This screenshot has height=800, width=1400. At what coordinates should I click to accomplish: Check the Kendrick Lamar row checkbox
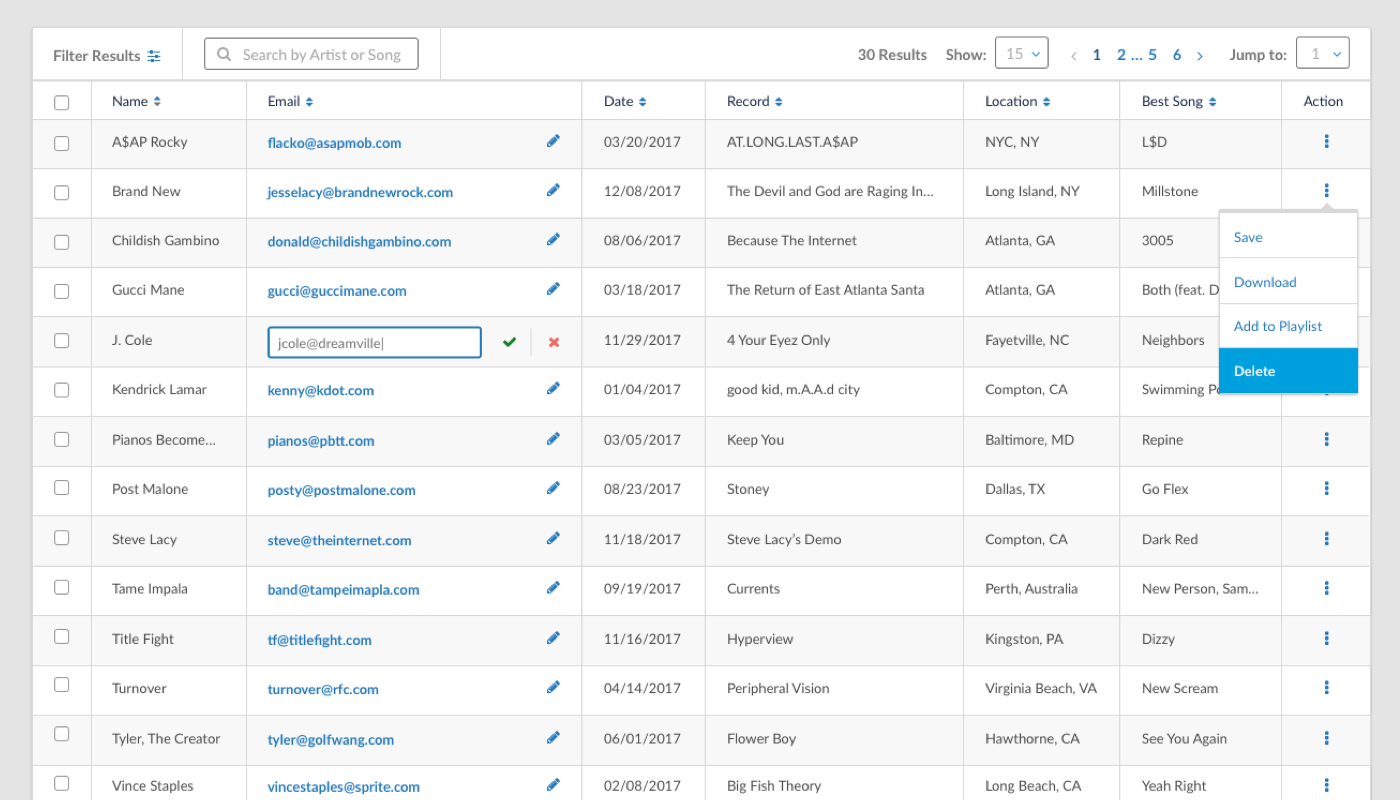(62, 390)
